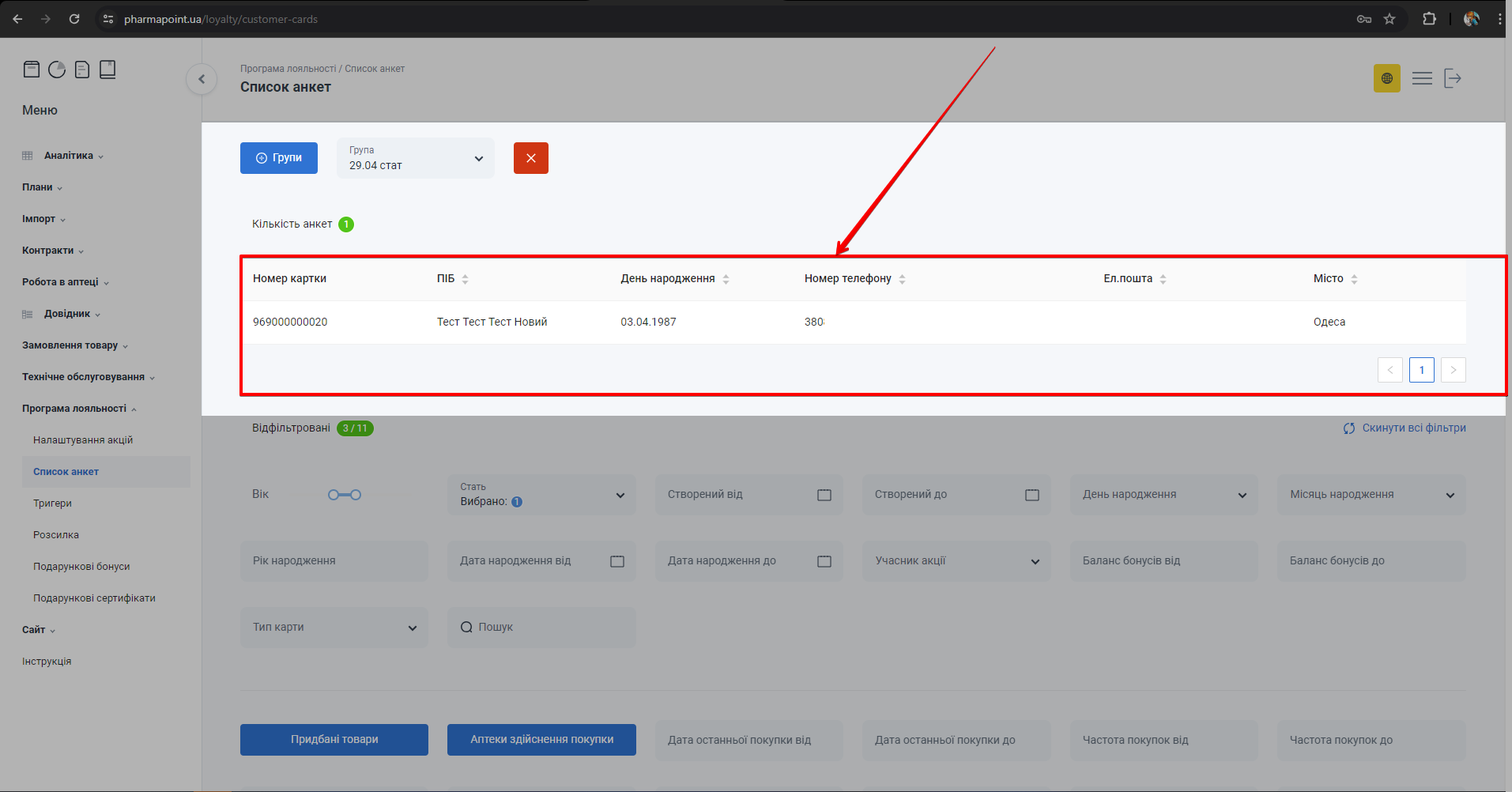Viewport: 1512px width, 792px height.
Task: Expand the Імпорт menu section
Action: click(43, 219)
